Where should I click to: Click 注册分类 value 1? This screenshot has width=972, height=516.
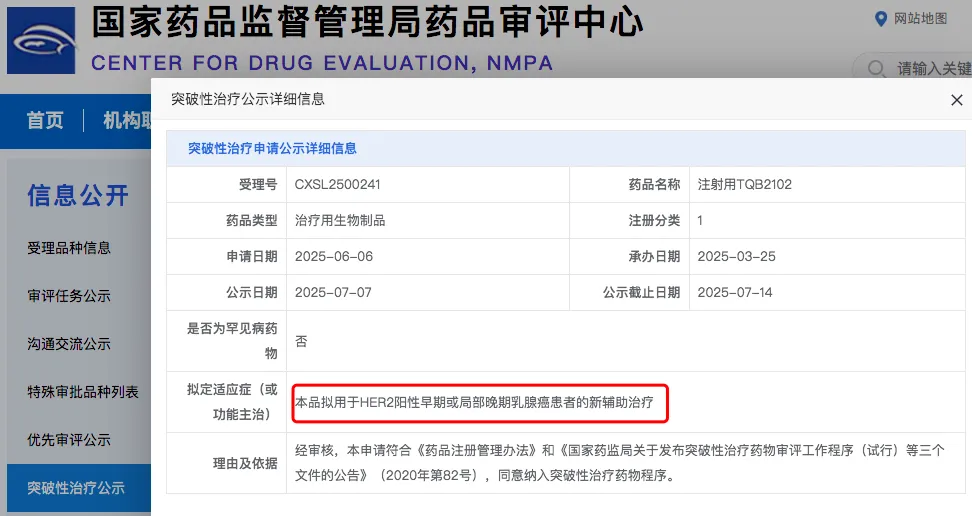[x=700, y=220]
